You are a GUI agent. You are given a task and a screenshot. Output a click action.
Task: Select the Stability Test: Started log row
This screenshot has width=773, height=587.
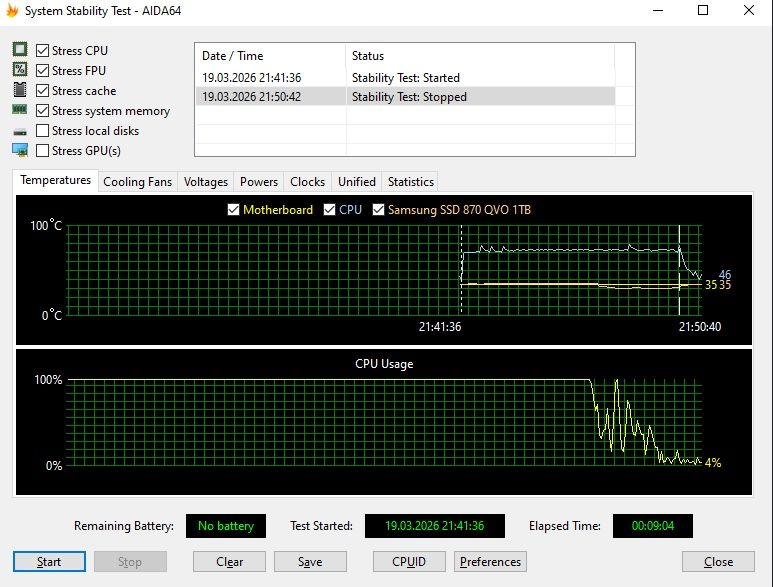(406, 78)
